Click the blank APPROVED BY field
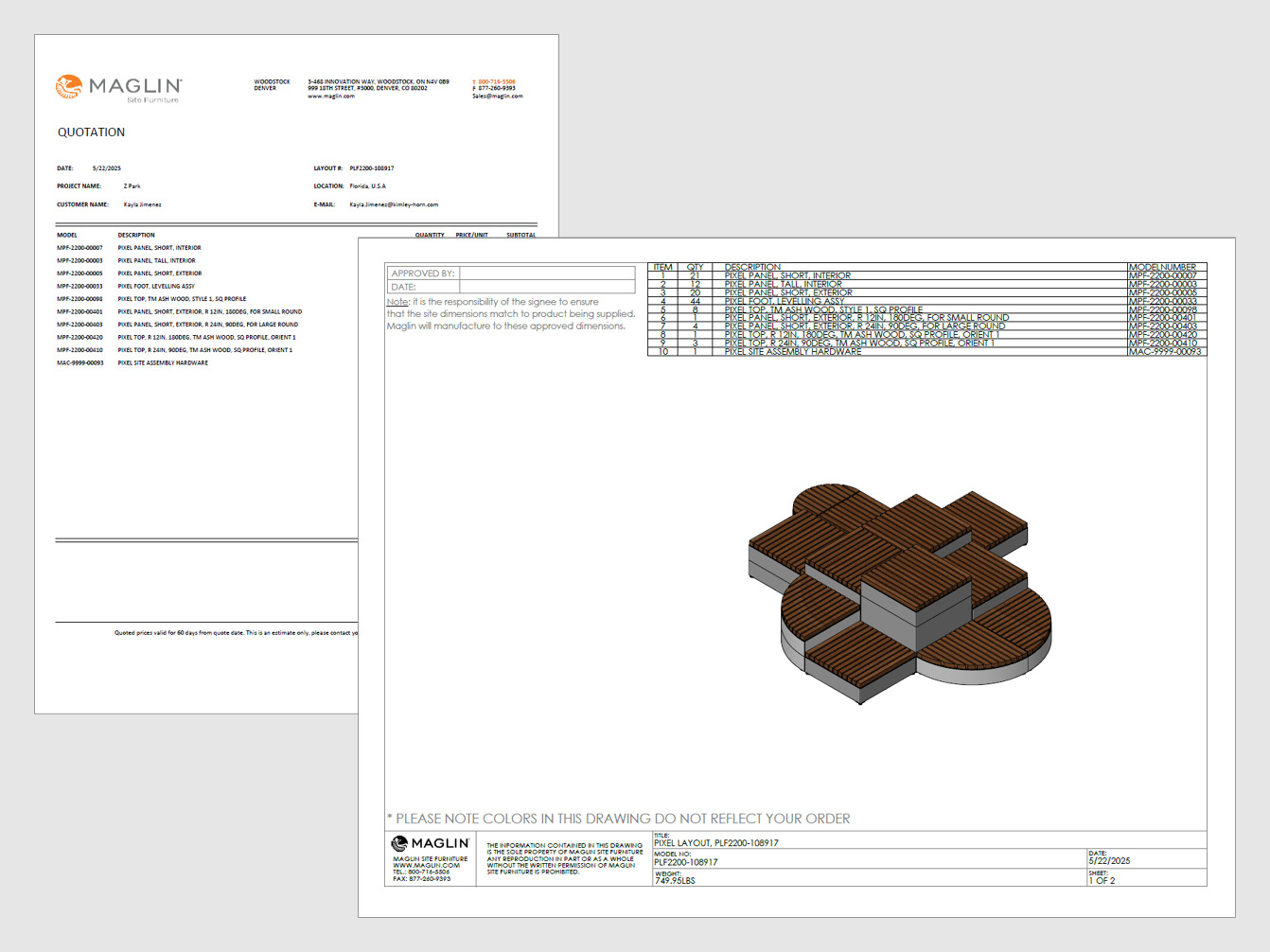Image resolution: width=1270 pixels, height=952 pixels. pyautogui.click(x=546, y=273)
